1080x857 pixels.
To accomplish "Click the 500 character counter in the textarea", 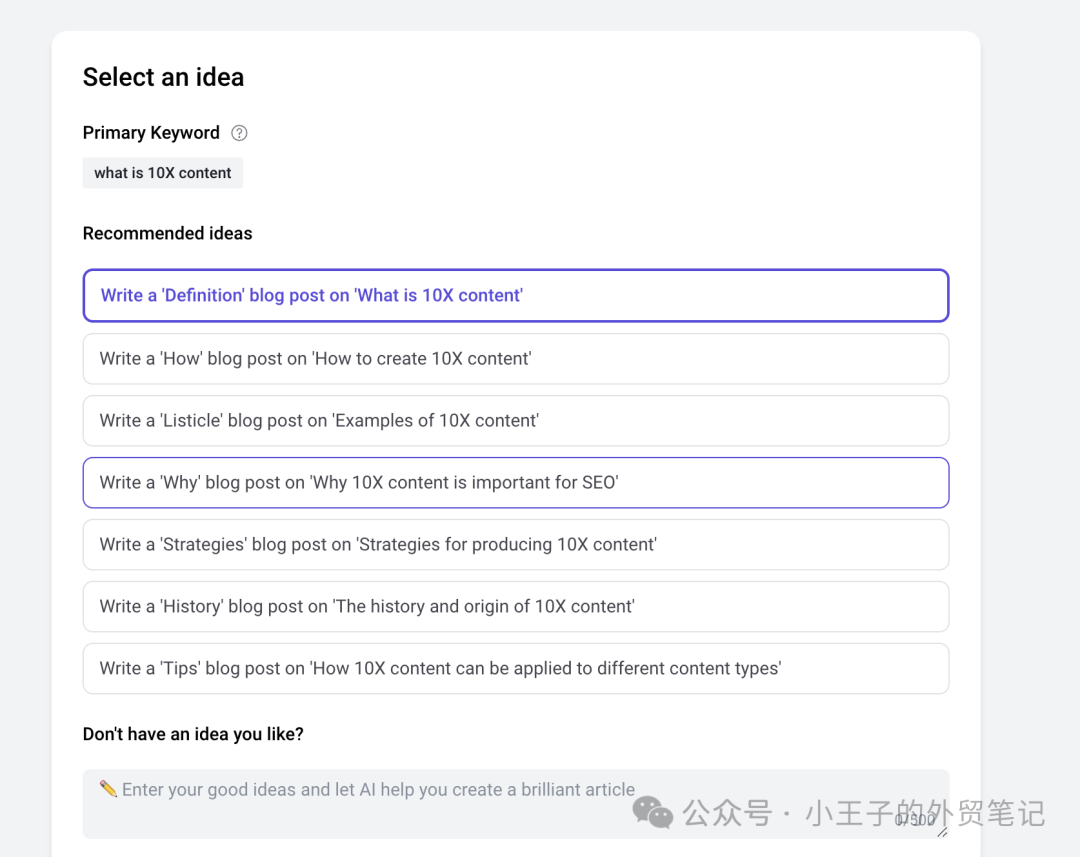I will (x=915, y=820).
